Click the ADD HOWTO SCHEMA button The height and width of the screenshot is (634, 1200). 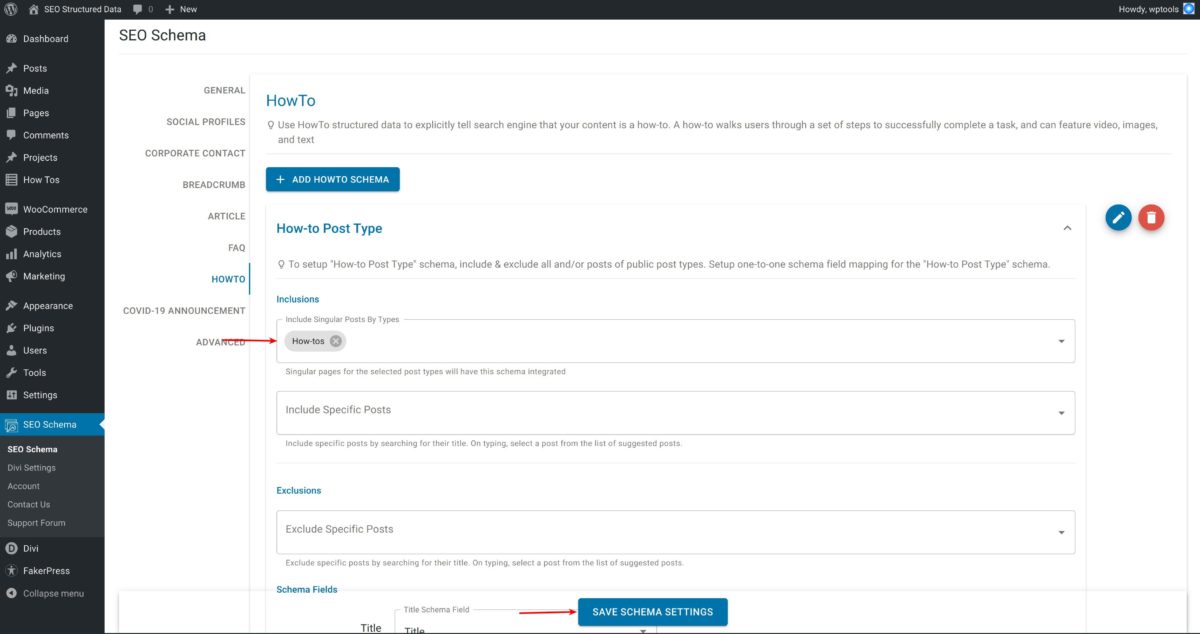tap(333, 179)
